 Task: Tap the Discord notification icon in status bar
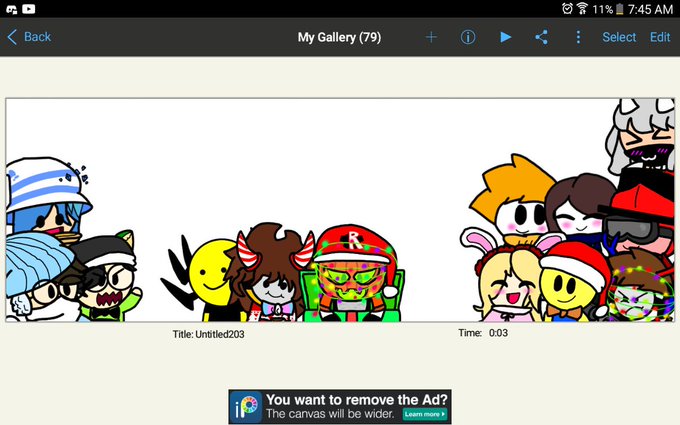pyautogui.click(x=11, y=9)
